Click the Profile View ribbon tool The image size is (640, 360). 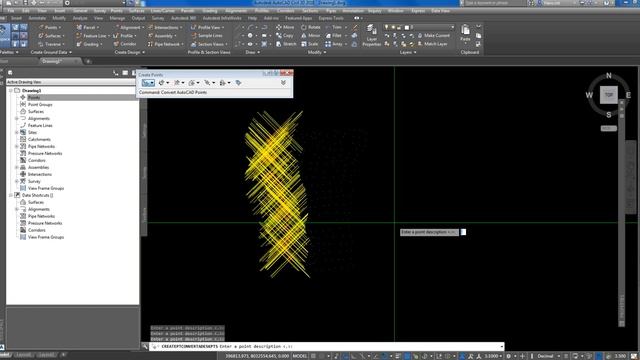pyautogui.click(x=207, y=27)
